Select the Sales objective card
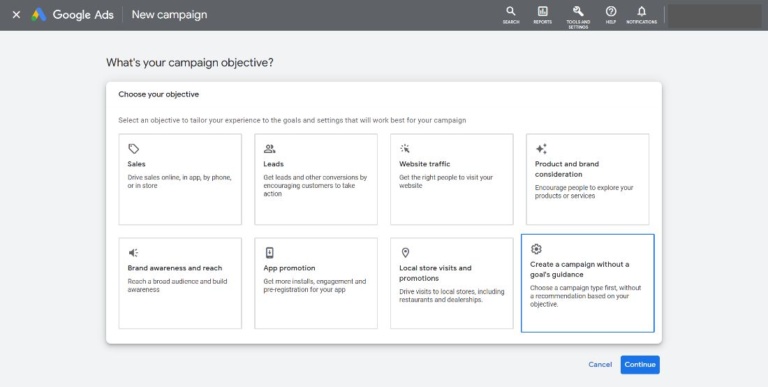The height and width of the screenshot is (387, 768). pyautogui.click(x=180, y=179)
